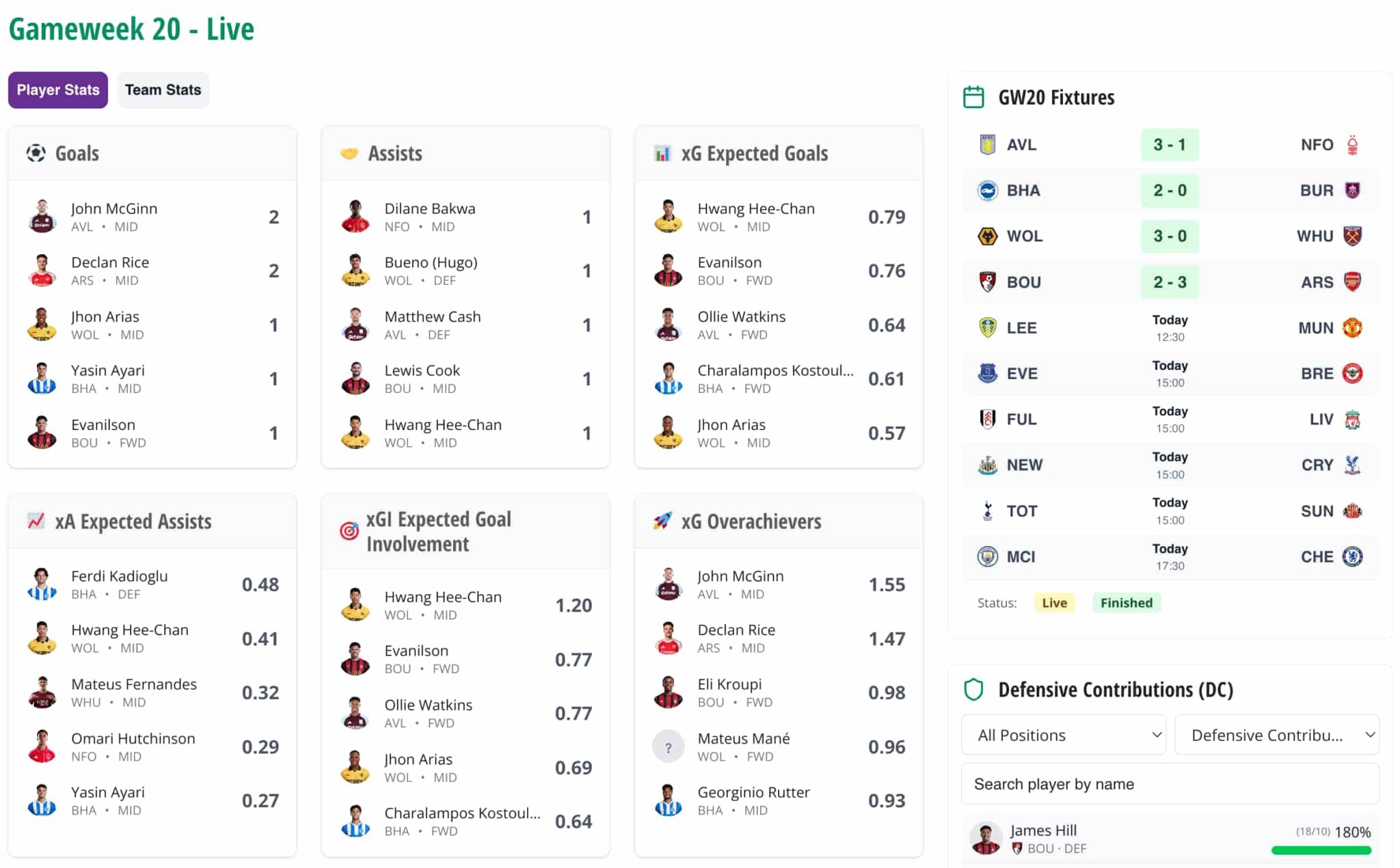This screenshot has width=1400, height=868.
Task: Click the Defensive Contributions shield icon
Action: [973, 690]
